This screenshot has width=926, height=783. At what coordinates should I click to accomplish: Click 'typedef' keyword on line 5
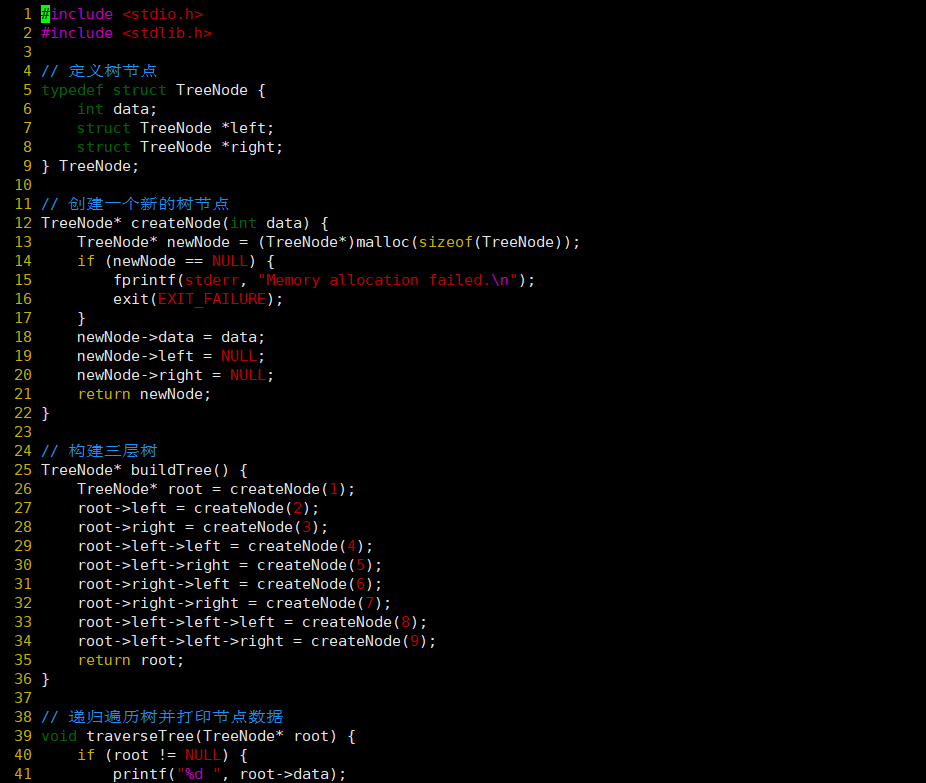tap(72, 90)
